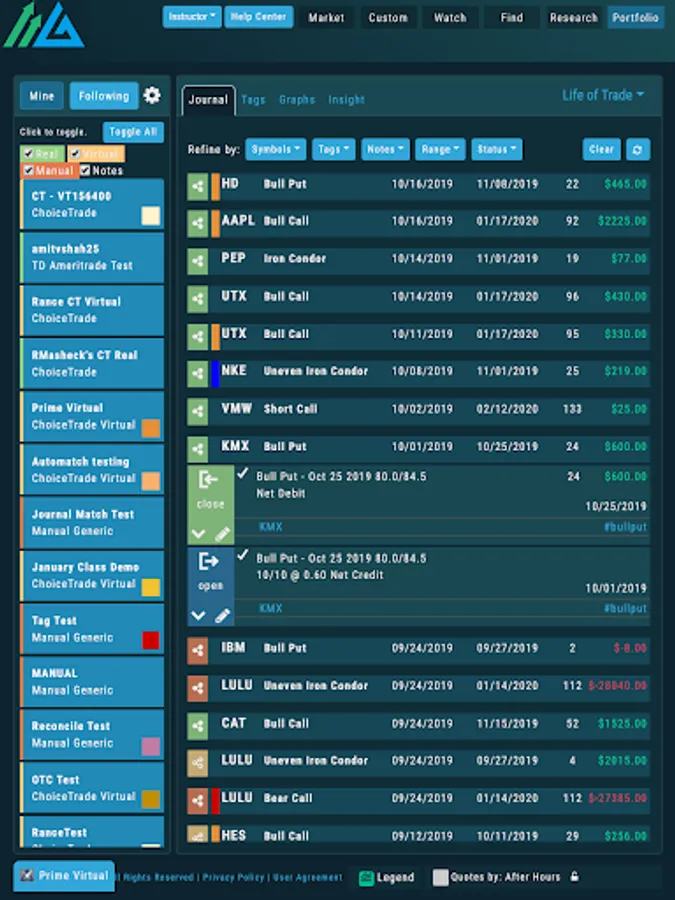Viewport: 675px width, 900px height.
Task: Click the share icon for VMW trade
Action: click(197, 412)
